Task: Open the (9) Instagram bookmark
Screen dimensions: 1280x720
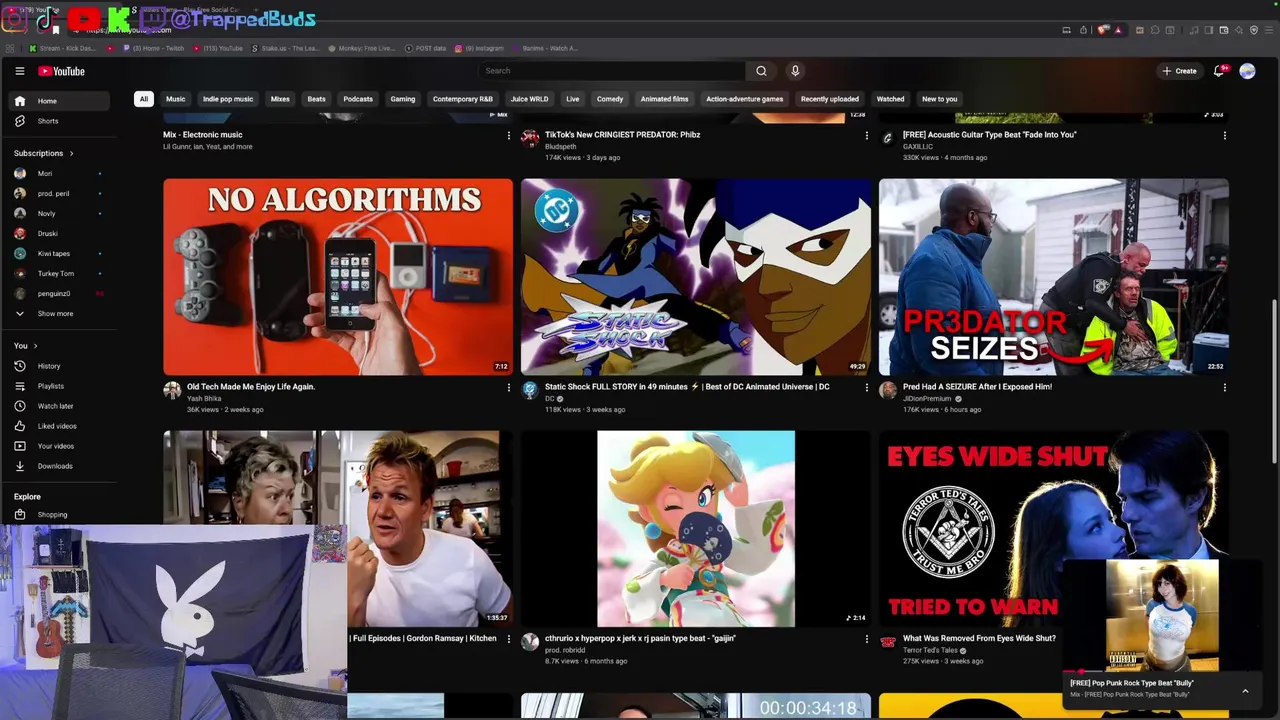Action: coord(479,48)
